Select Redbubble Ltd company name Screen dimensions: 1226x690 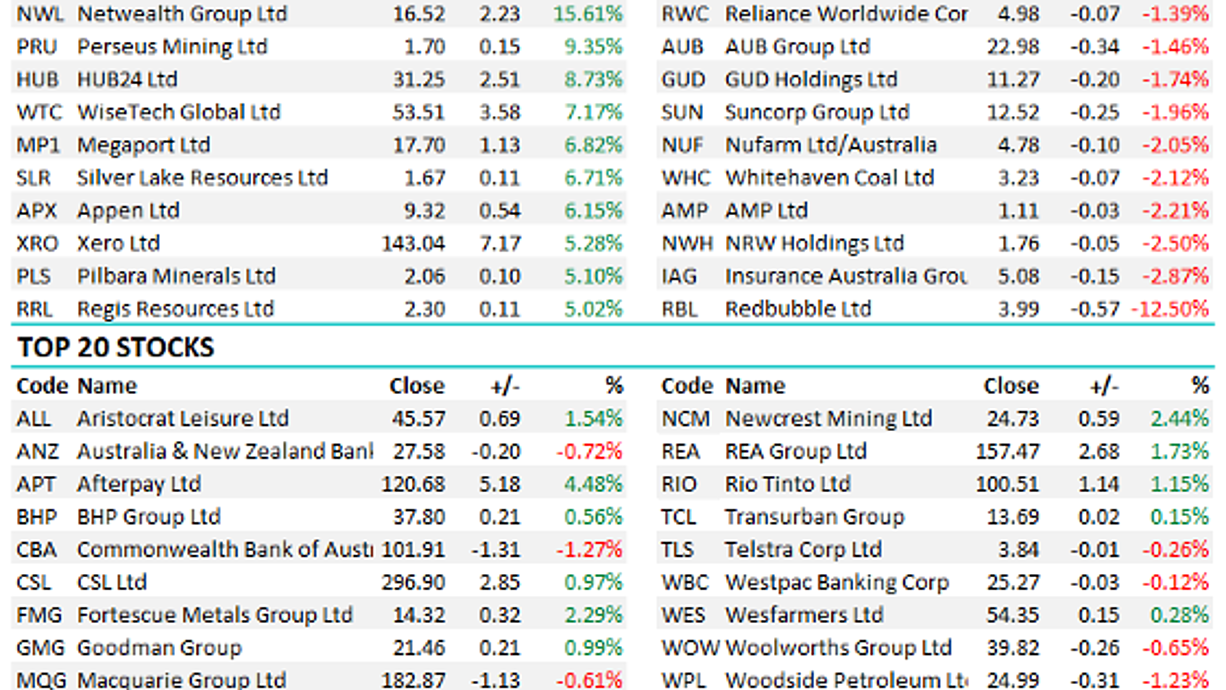coord(798,309)
